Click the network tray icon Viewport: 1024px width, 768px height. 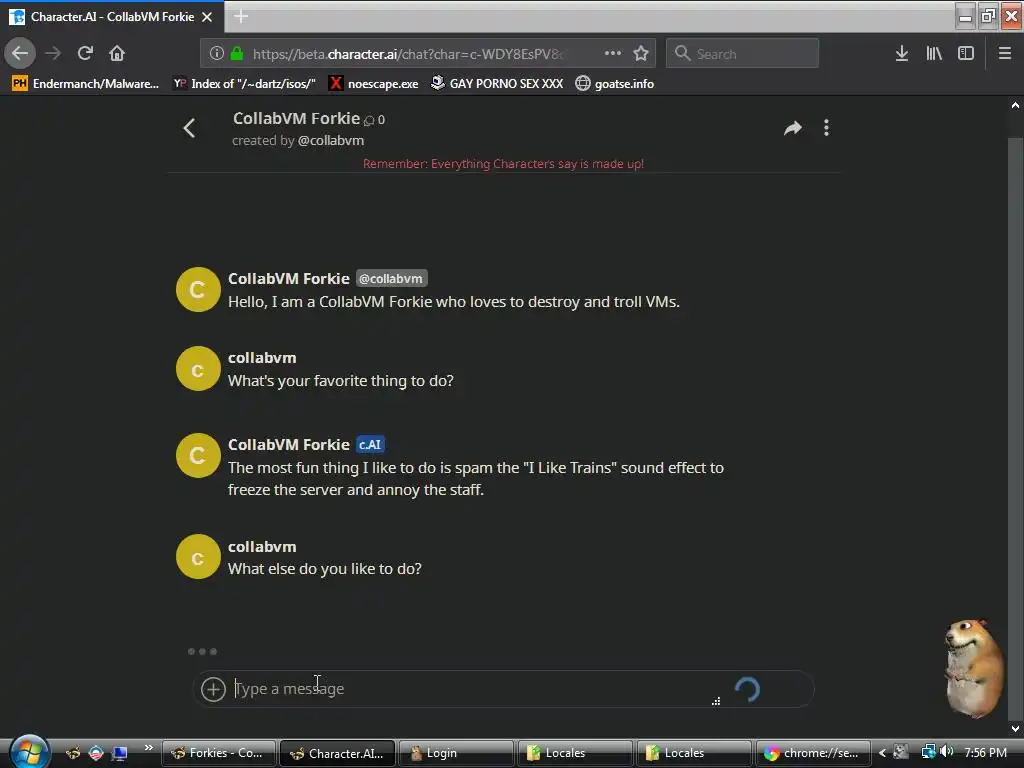coord(928,752)
